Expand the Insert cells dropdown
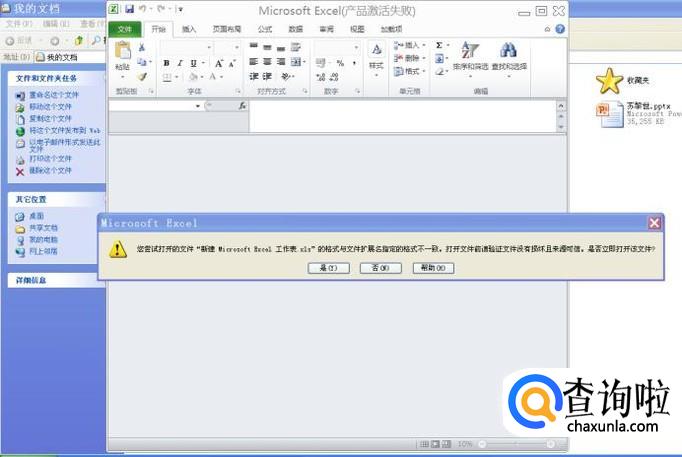This screenshot has width=682, height=457. 424,45
